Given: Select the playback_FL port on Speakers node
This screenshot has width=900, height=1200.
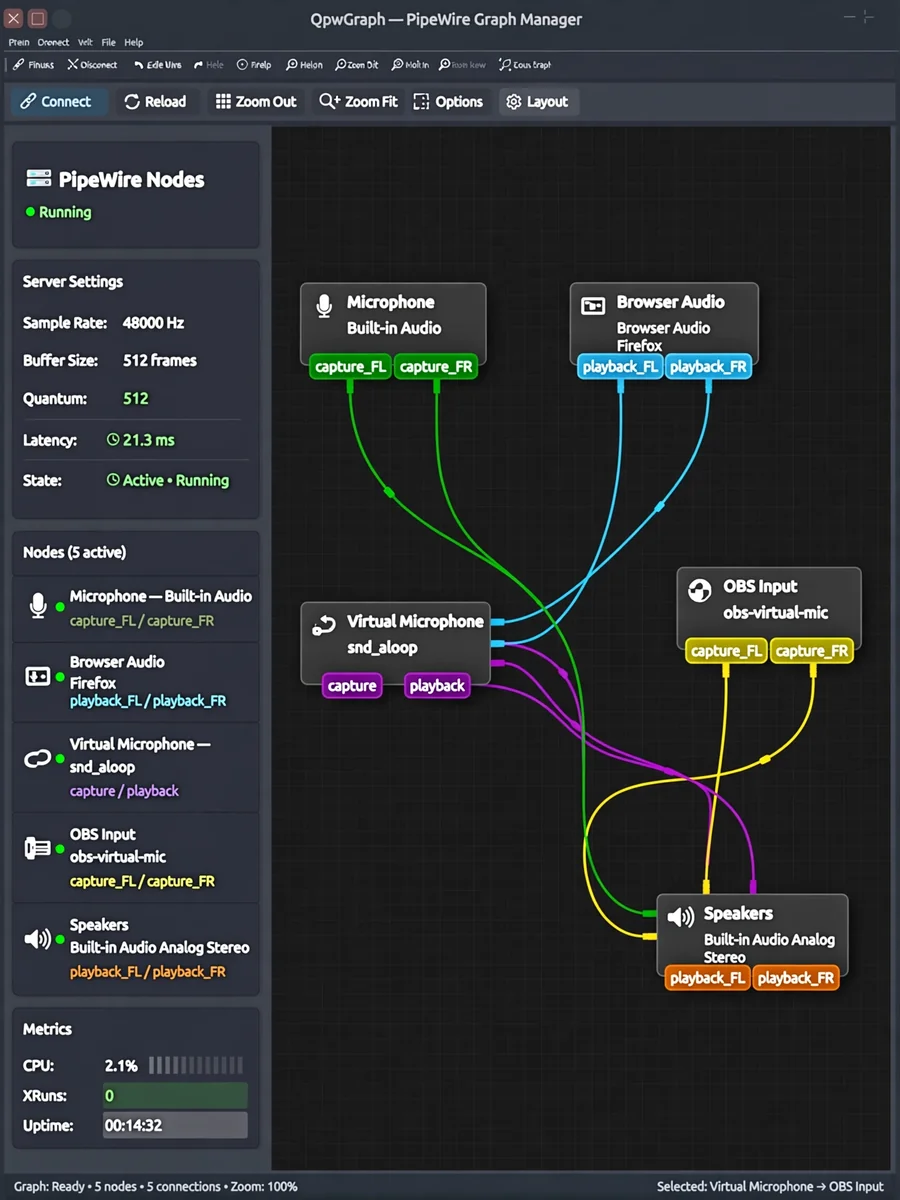Looking at the screenshot, I should click(x=707, y=978).
